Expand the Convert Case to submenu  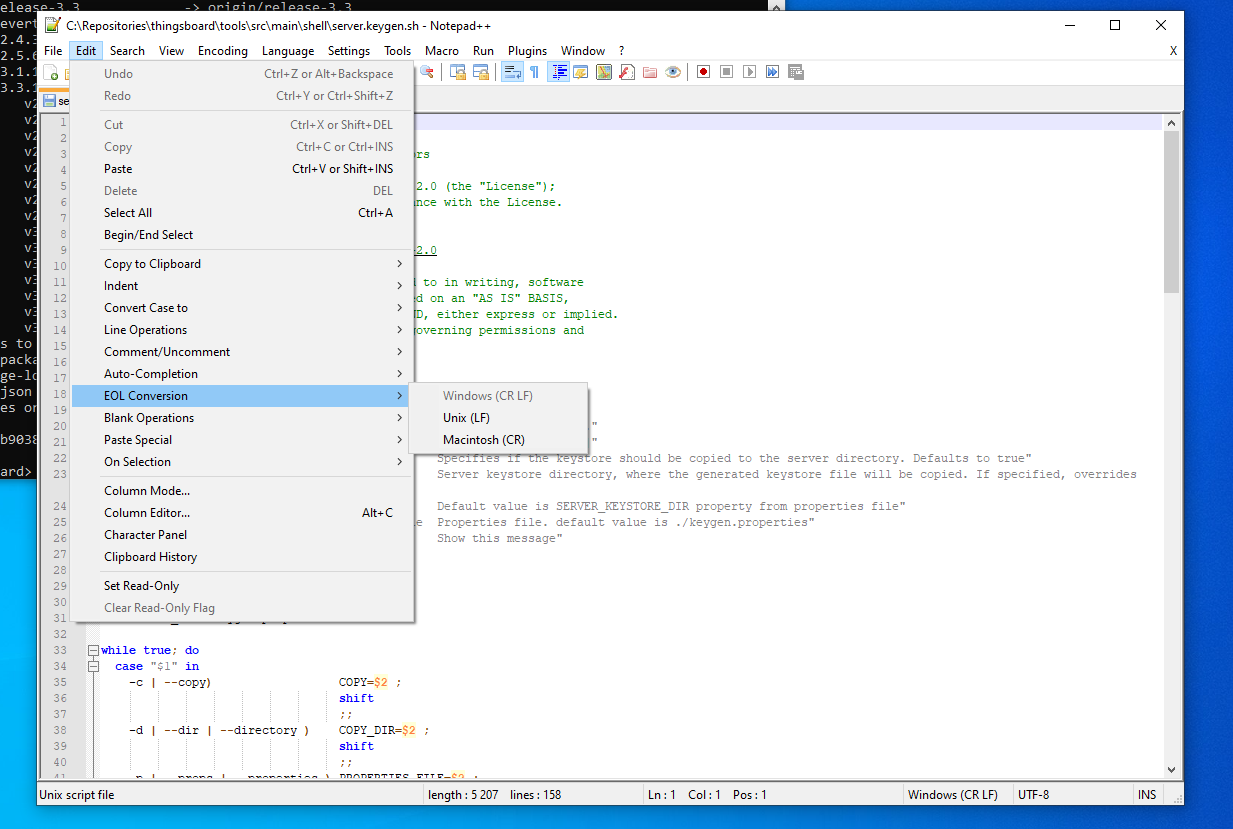[242, 308]
